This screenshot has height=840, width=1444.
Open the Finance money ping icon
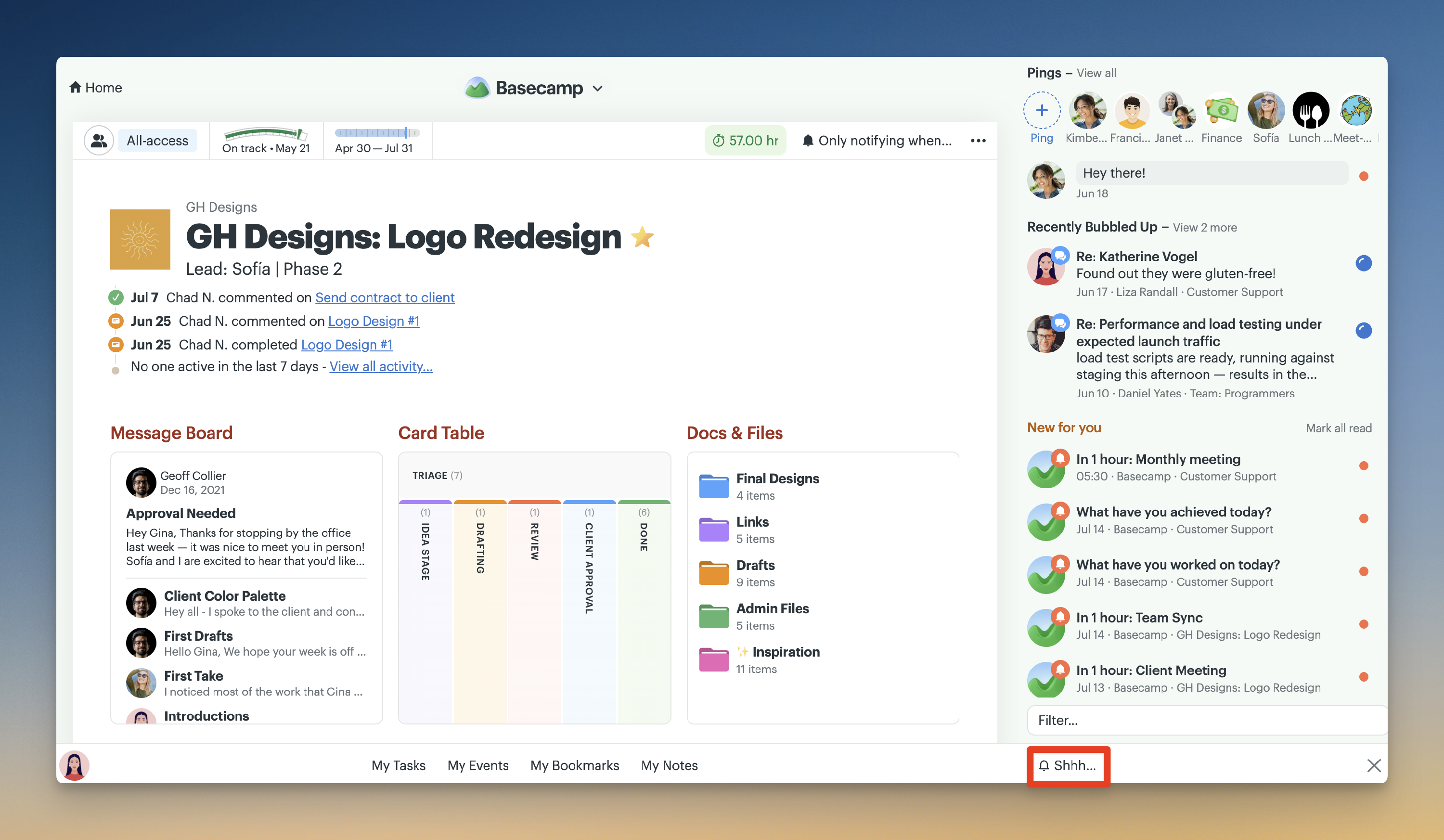pyautogui.click(x=1221, y=110)
